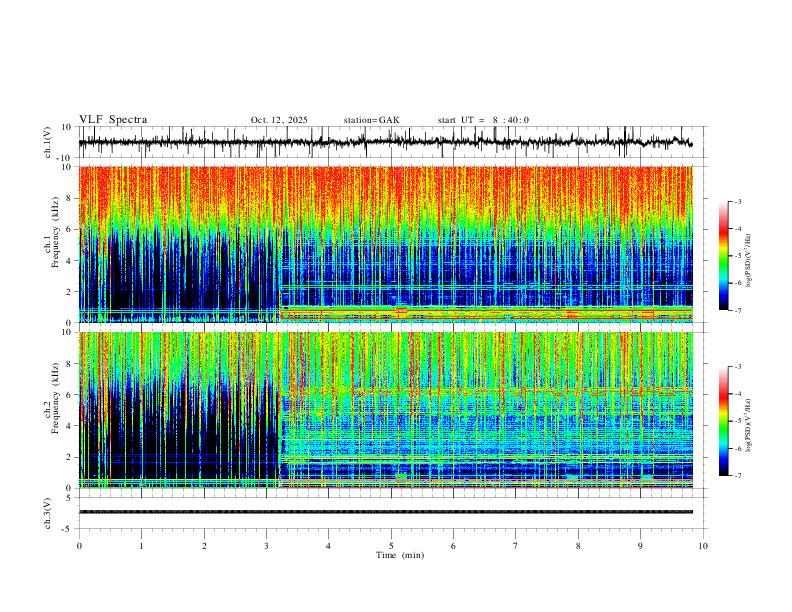The height and width of the screenshot is (612, 792).
Task: Click the time axis tick label "5"
Action: tap(391, 546)
